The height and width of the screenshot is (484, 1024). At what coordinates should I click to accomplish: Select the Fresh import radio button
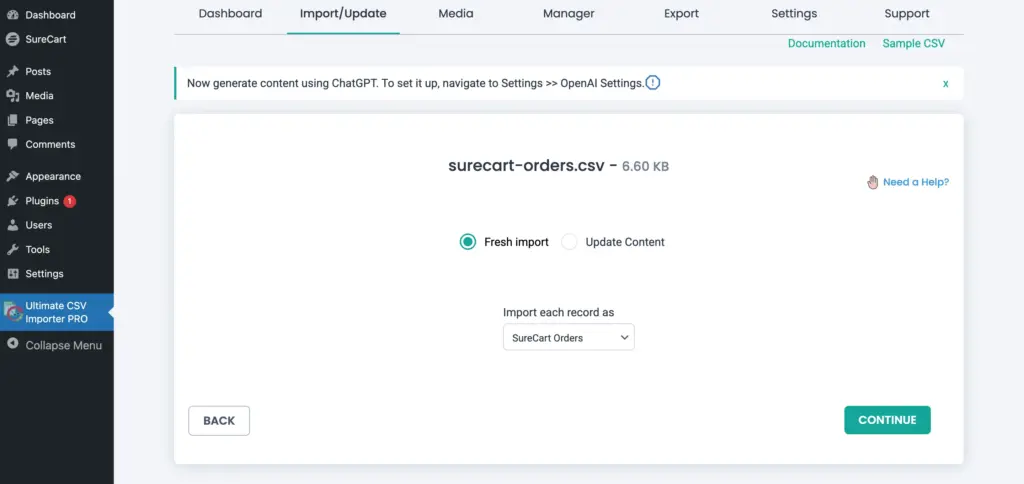click(x=467, y=242)
